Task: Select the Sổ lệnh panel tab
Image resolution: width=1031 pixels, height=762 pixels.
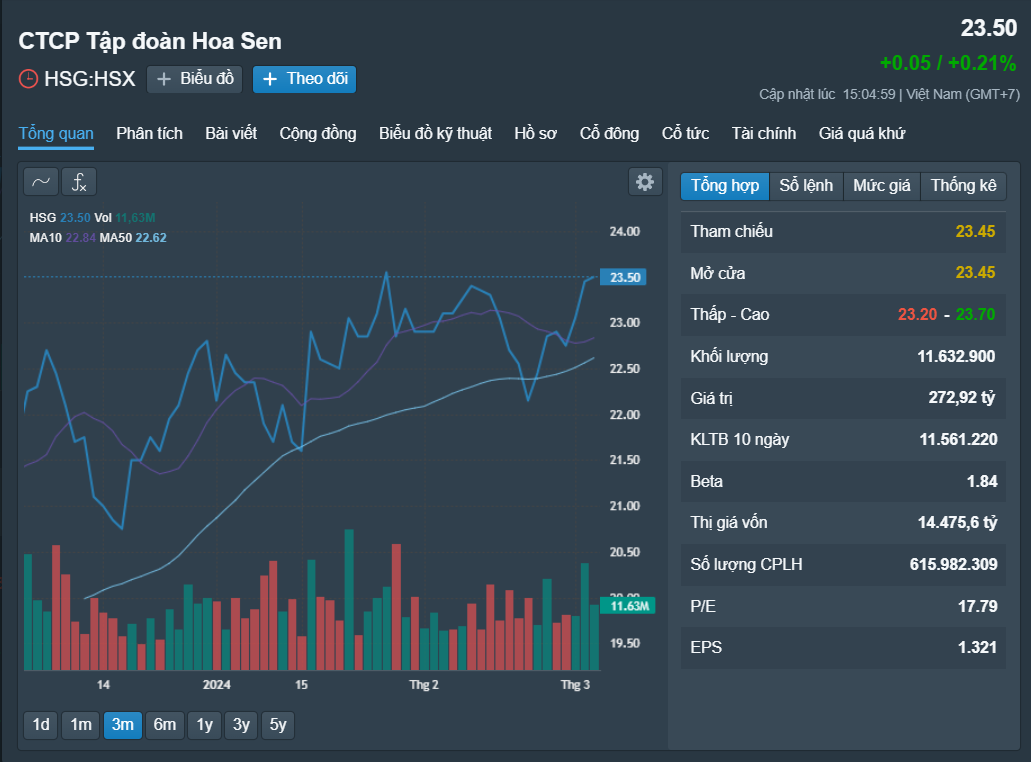Action: pyautogui.click(x=806, y=185)
